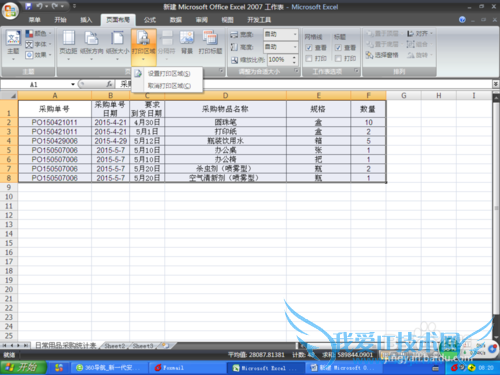Click the vertical scrollbar of the sheet
The height and width of the screenshot is (375, 500).
click(496, 207)
